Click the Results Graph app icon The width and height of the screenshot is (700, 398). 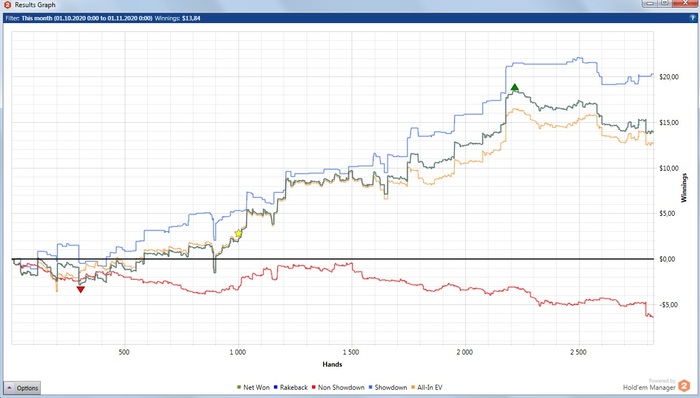pyautogui.click(x=7, y=5)
